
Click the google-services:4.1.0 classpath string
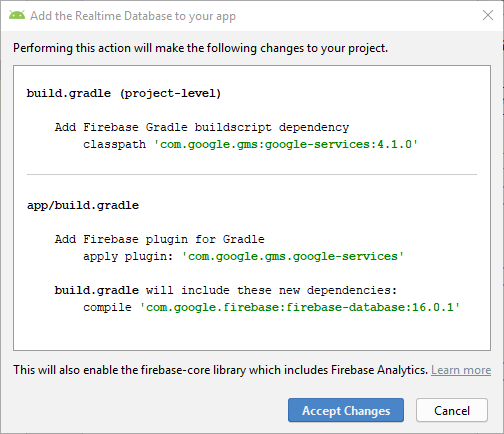(x=286, y=144)
